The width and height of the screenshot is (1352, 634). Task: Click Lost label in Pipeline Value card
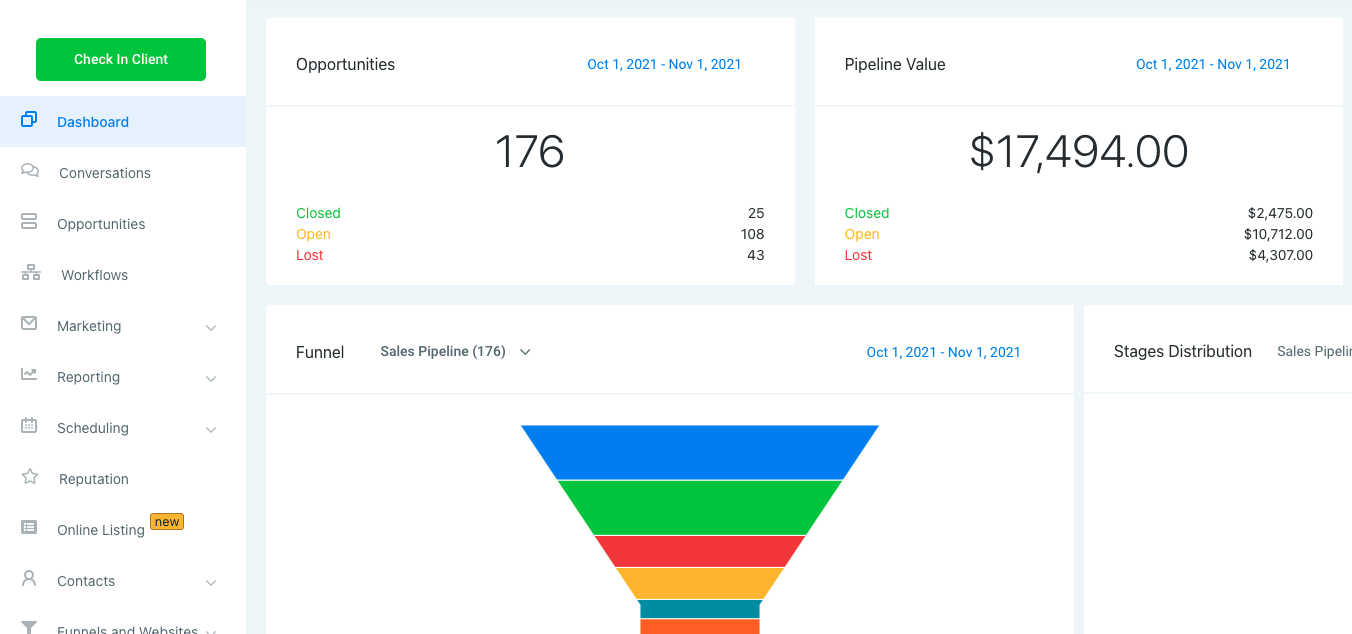pos(858,255)
